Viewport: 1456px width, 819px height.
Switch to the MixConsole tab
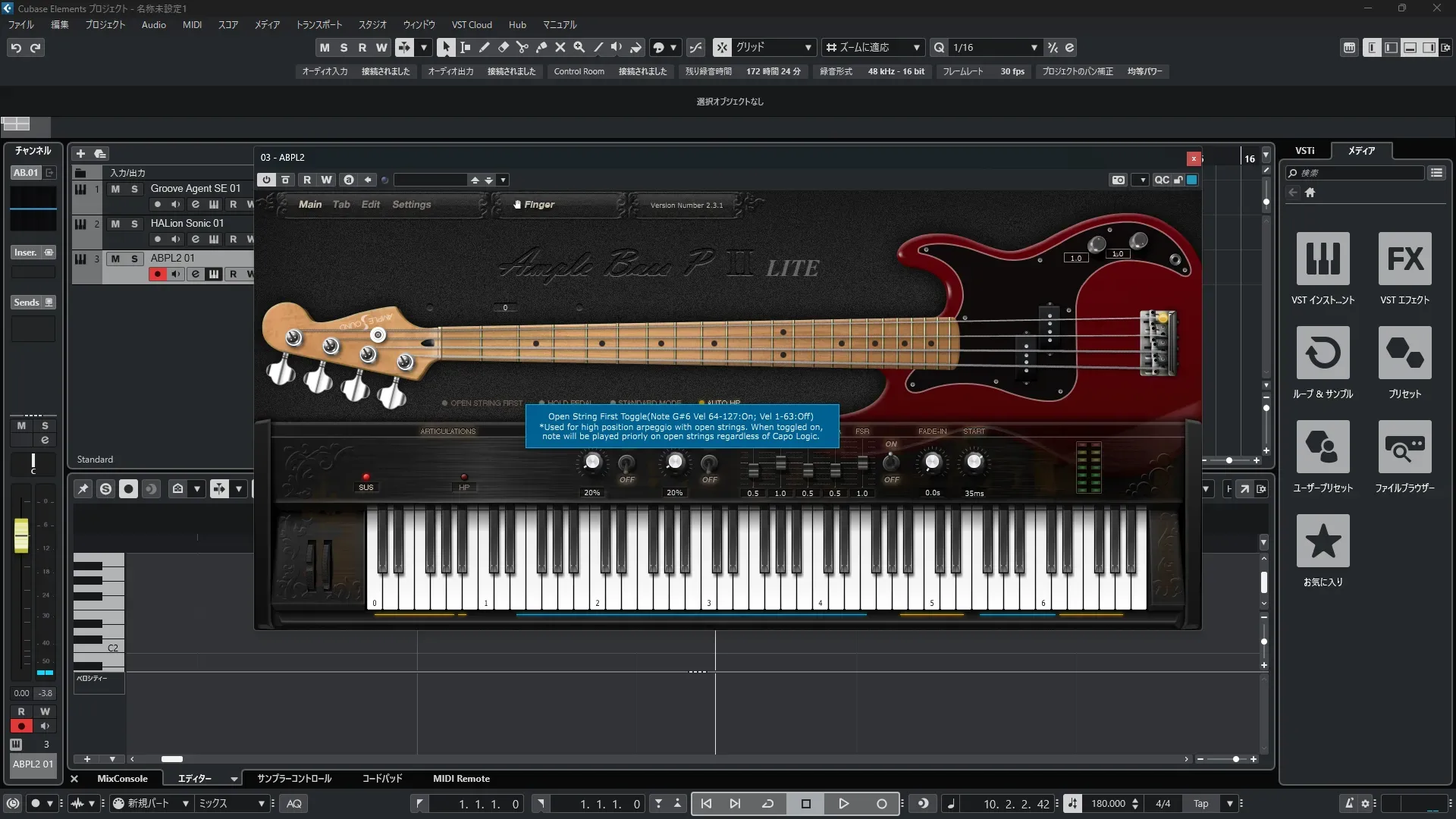(x=122, y=779)
